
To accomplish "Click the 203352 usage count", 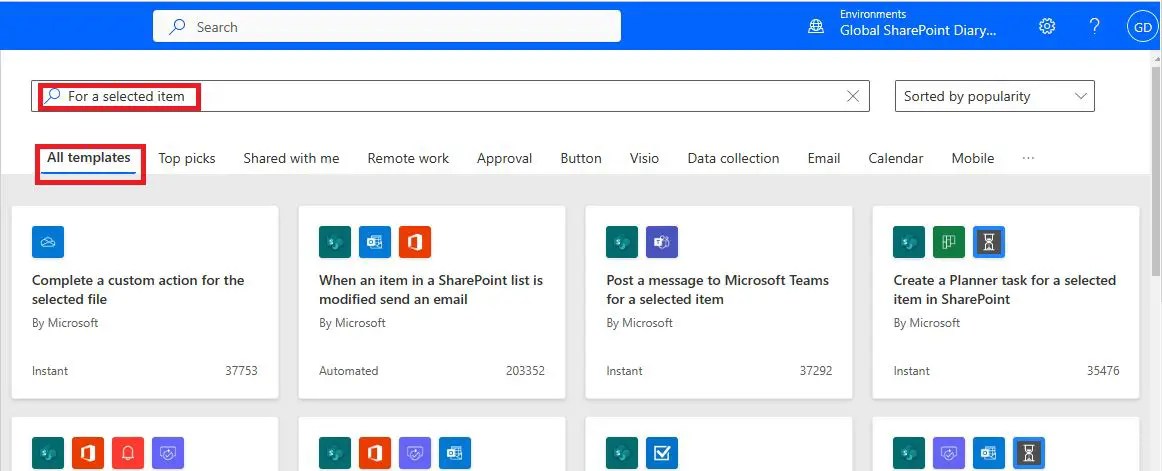I will pos(525,371).
